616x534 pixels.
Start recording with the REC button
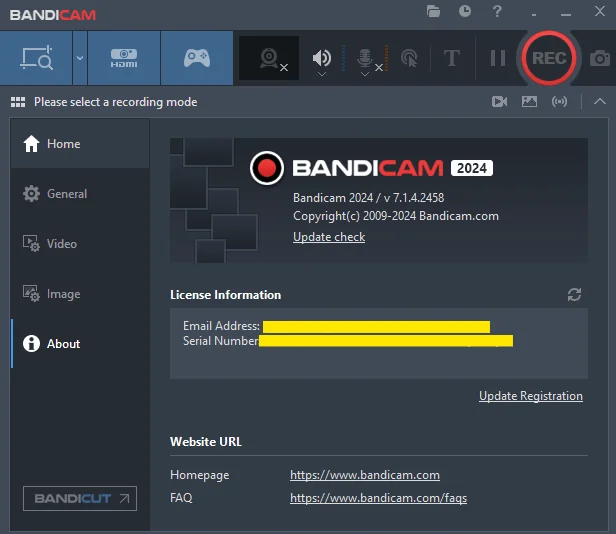tap(549, 58)
